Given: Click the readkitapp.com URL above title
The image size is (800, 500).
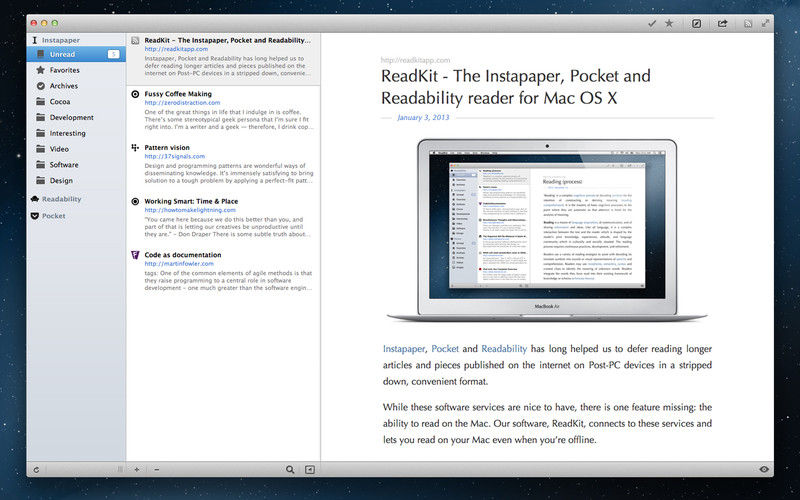Looking at the screenshot, I should (415, 60).
